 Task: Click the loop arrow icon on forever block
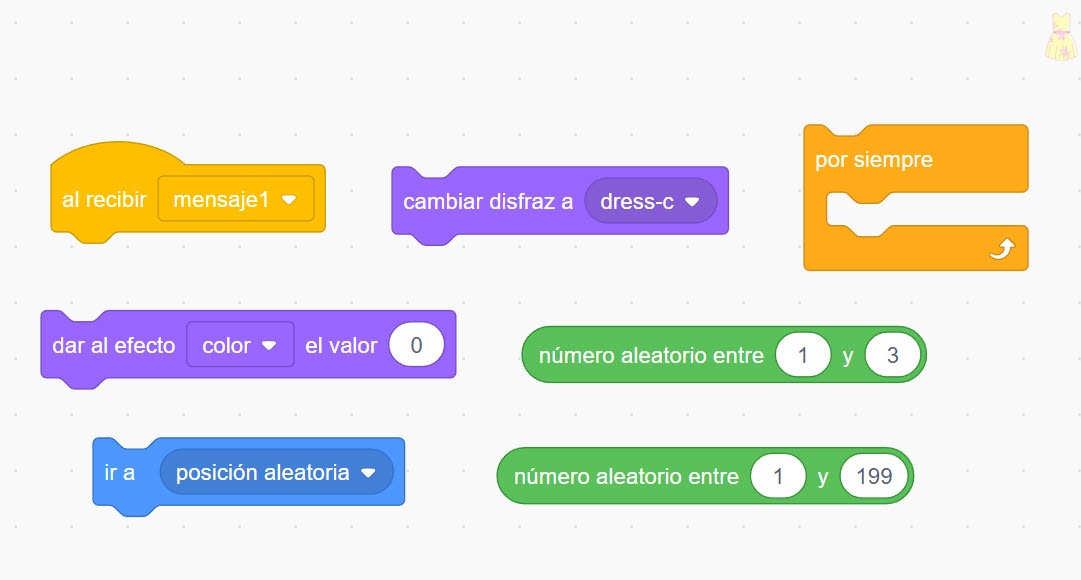(x=1001, y=251)
